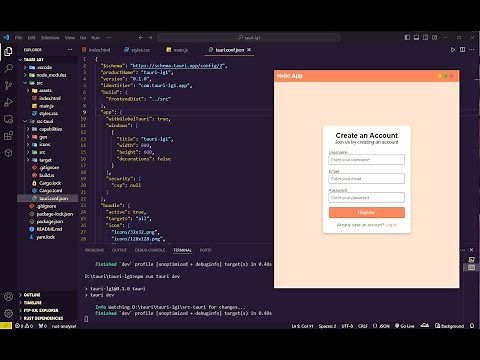Click the remote window indicator in status bar
This screenshot has width=480, height=360.
click(6, 326)
